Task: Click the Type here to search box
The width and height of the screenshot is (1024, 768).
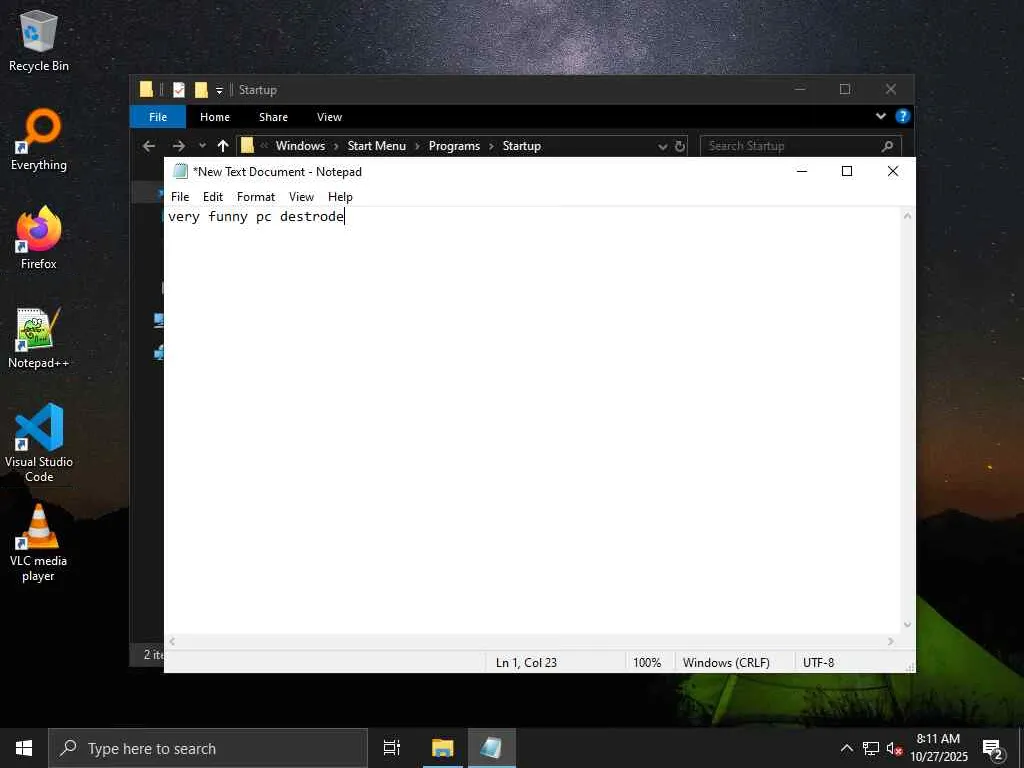Action: pos(208,748)
